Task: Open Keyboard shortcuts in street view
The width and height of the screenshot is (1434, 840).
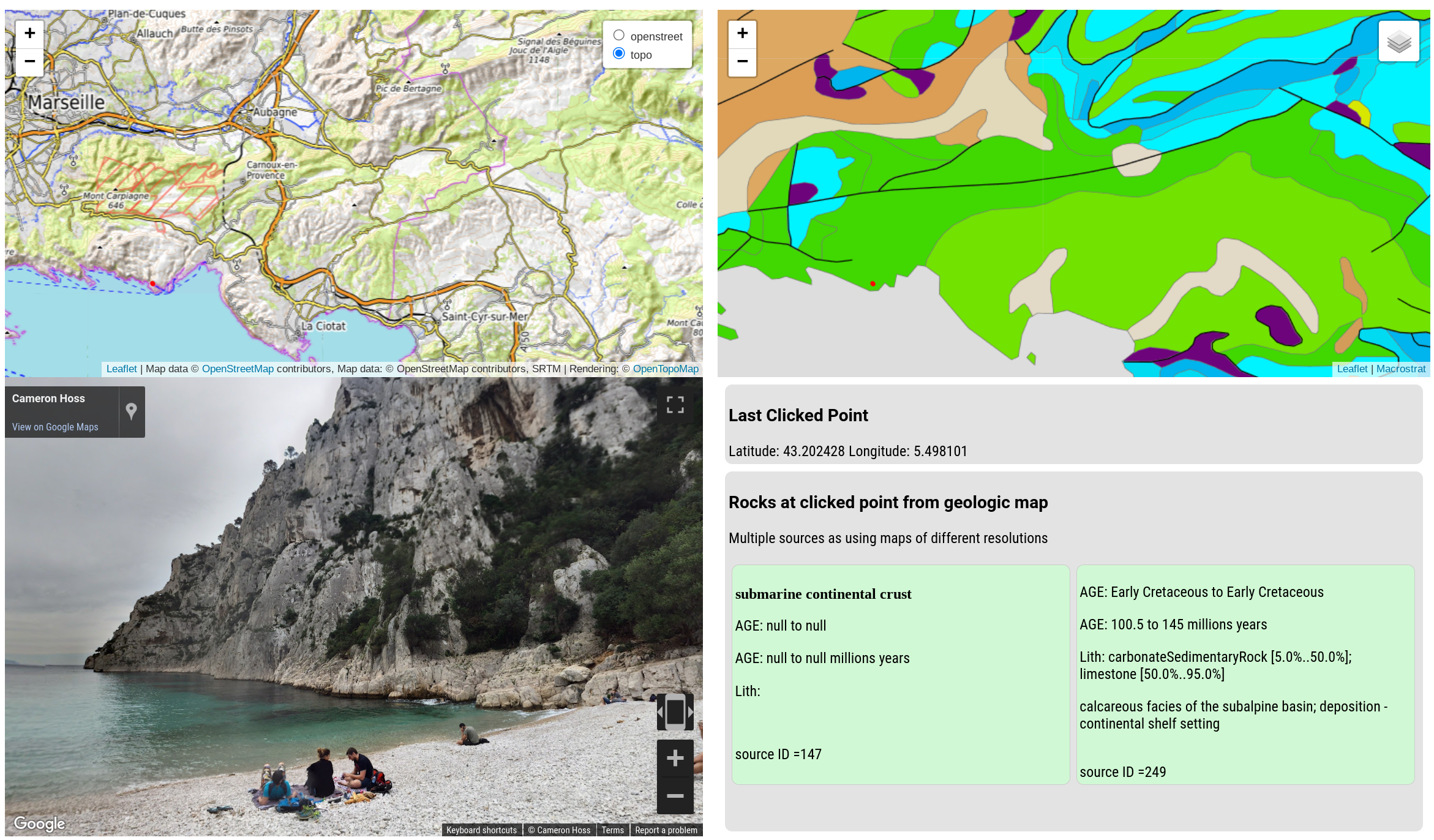Action: click(x=481, y=830)
